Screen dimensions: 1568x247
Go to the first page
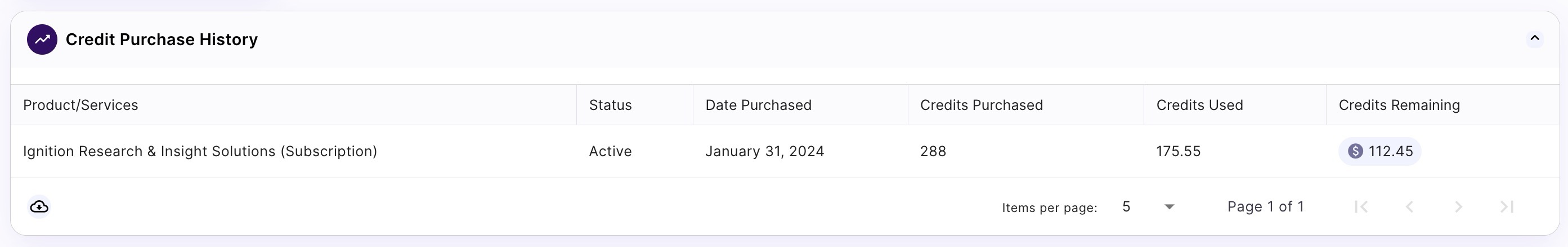click(x=1361, y=207)
